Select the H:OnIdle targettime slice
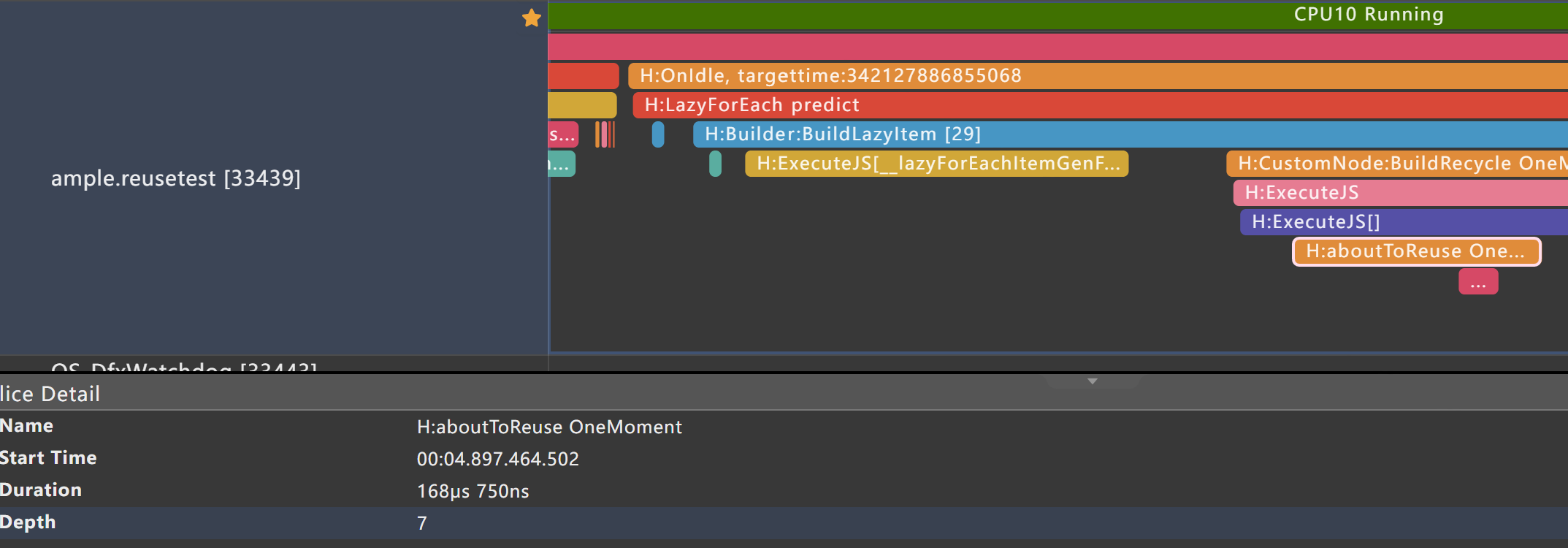Screen dimensions: 1568x548 [1098, 75]
